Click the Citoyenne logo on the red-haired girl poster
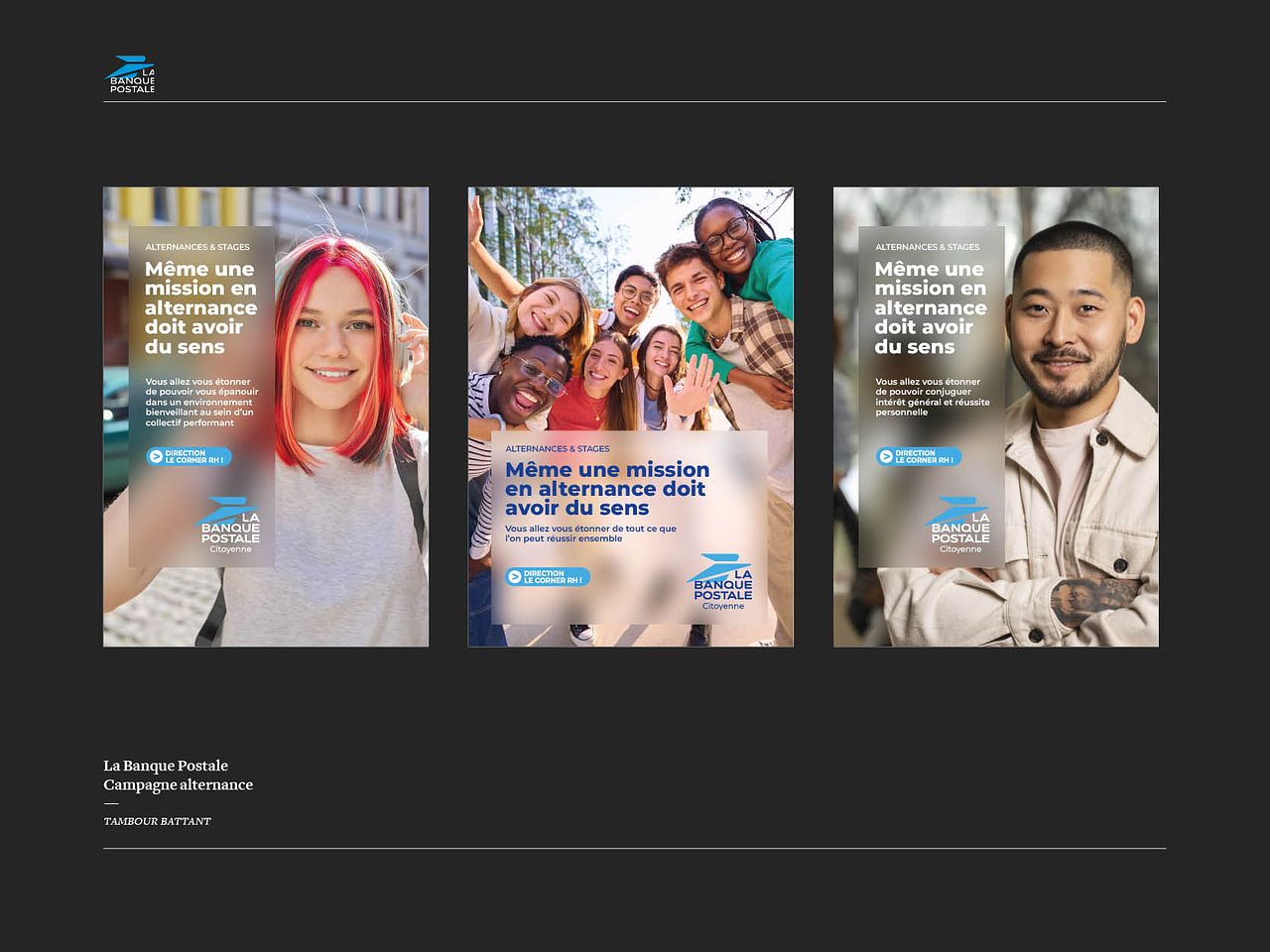Viewport: 1270px width, 952px height. (229, 526)
